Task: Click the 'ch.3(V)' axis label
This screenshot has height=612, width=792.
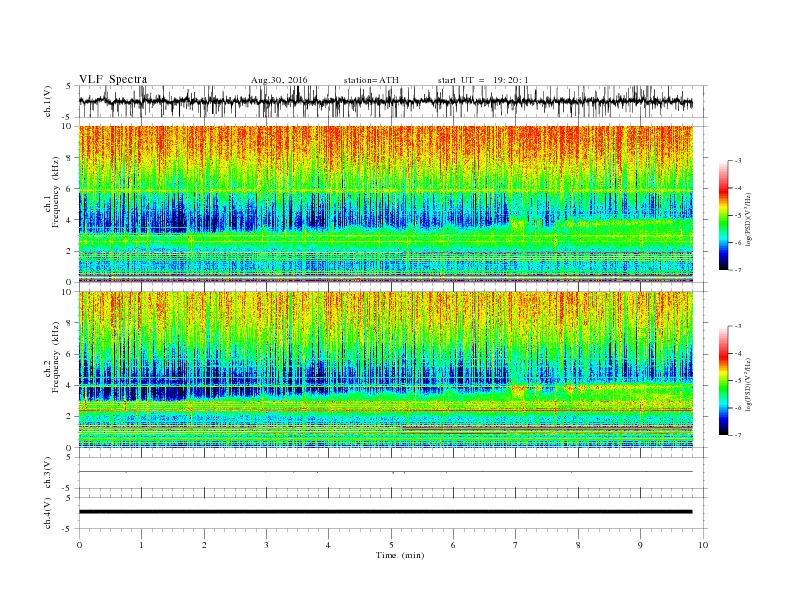Action: coord(47,473)
